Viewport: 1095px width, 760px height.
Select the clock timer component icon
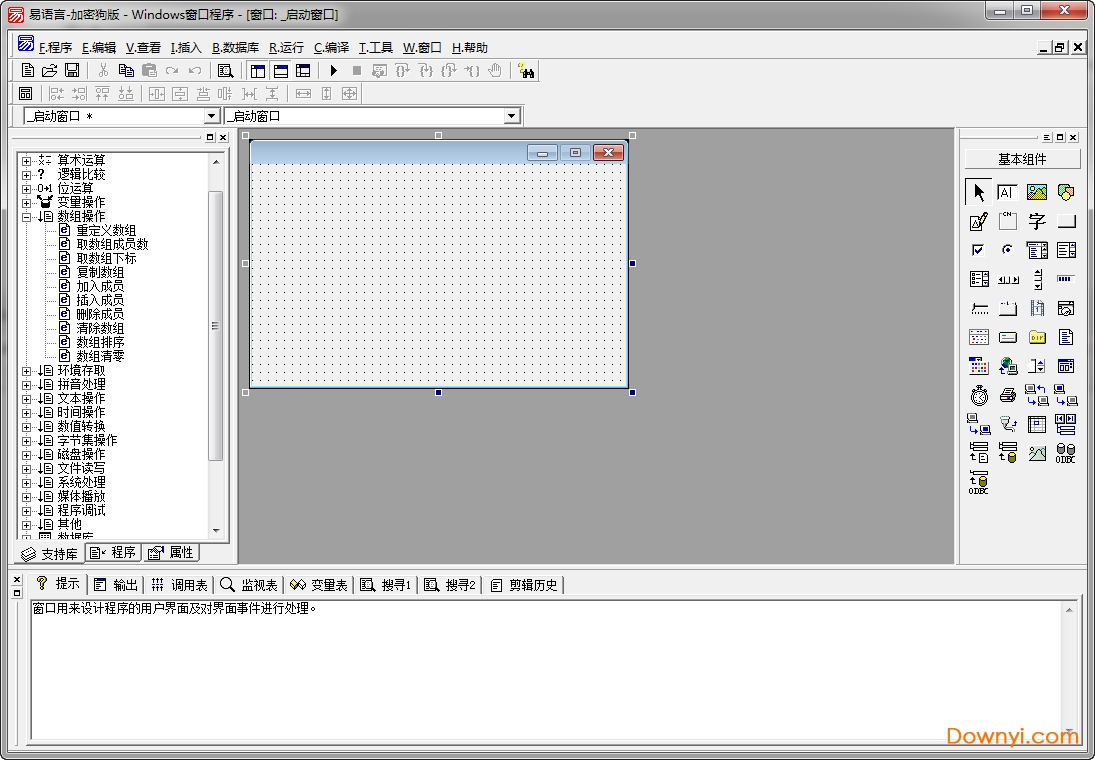coord(978,394)
